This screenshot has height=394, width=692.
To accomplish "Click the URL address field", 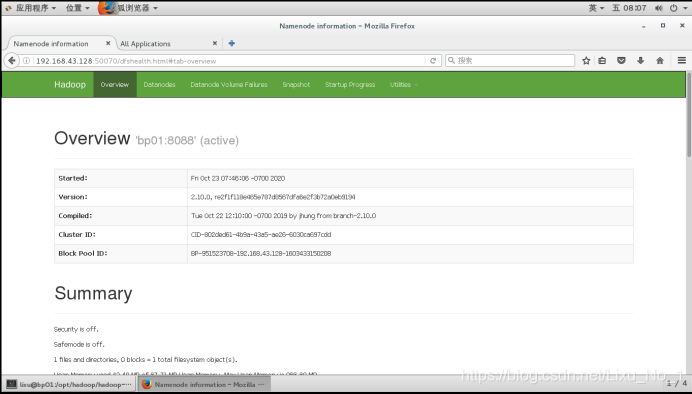I will (x=229, y=61).
